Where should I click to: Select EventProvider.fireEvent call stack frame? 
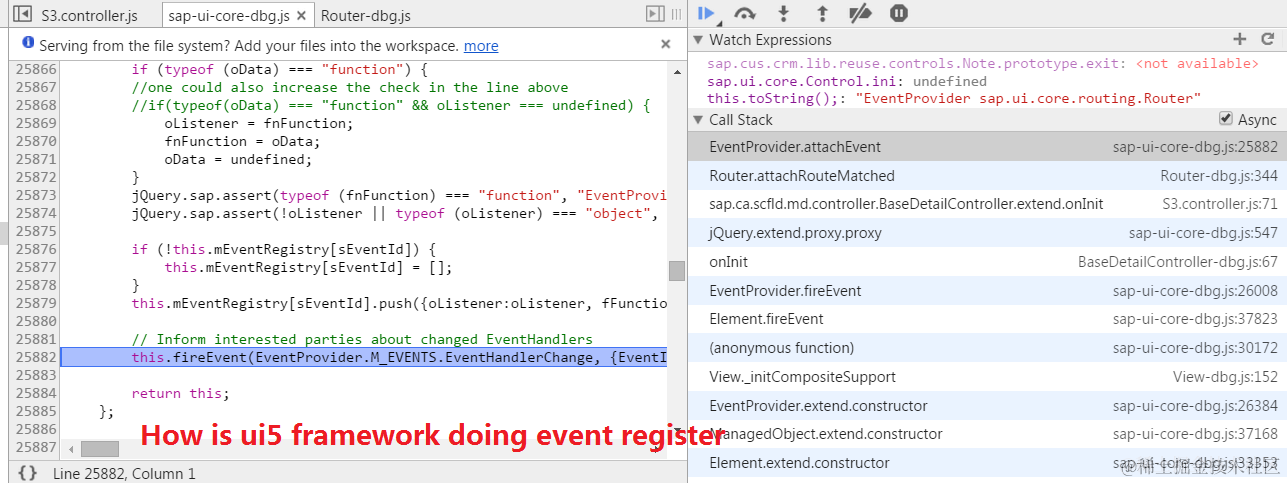click(x=987, y=291)
